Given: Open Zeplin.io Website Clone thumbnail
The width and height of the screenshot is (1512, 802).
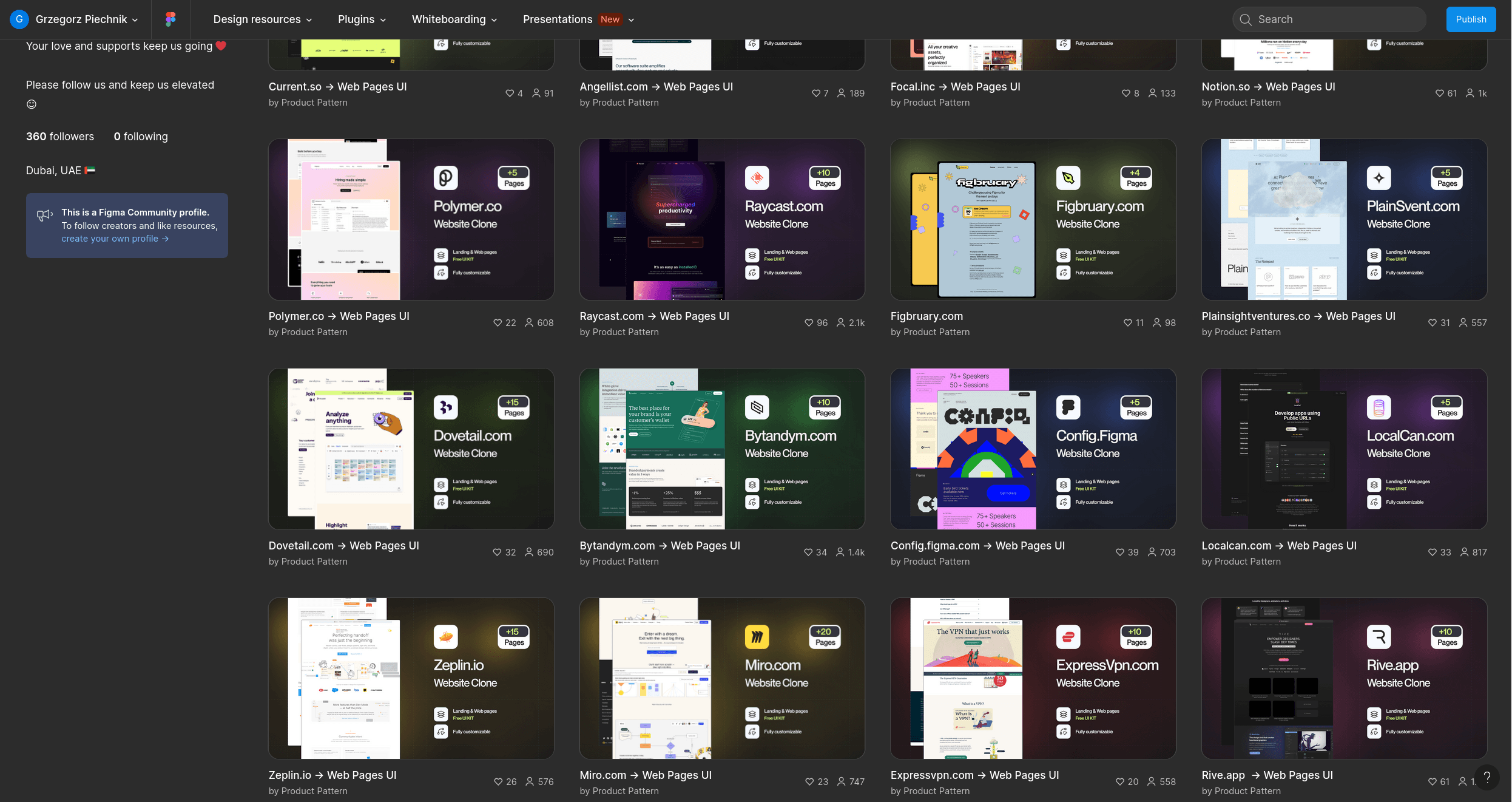Looking at the screenshot, I should click(411, 678).
